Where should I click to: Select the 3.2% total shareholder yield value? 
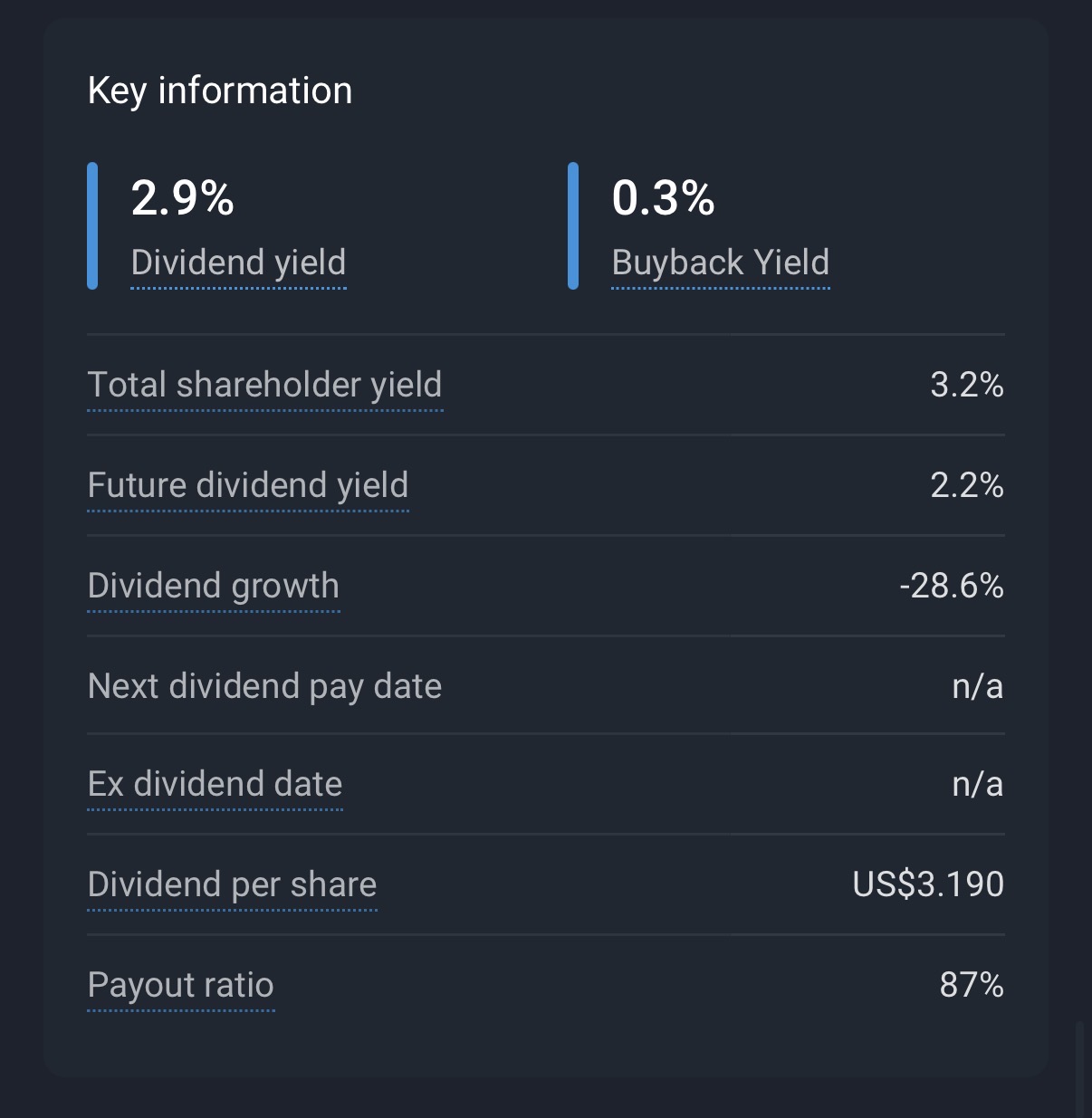966,386
